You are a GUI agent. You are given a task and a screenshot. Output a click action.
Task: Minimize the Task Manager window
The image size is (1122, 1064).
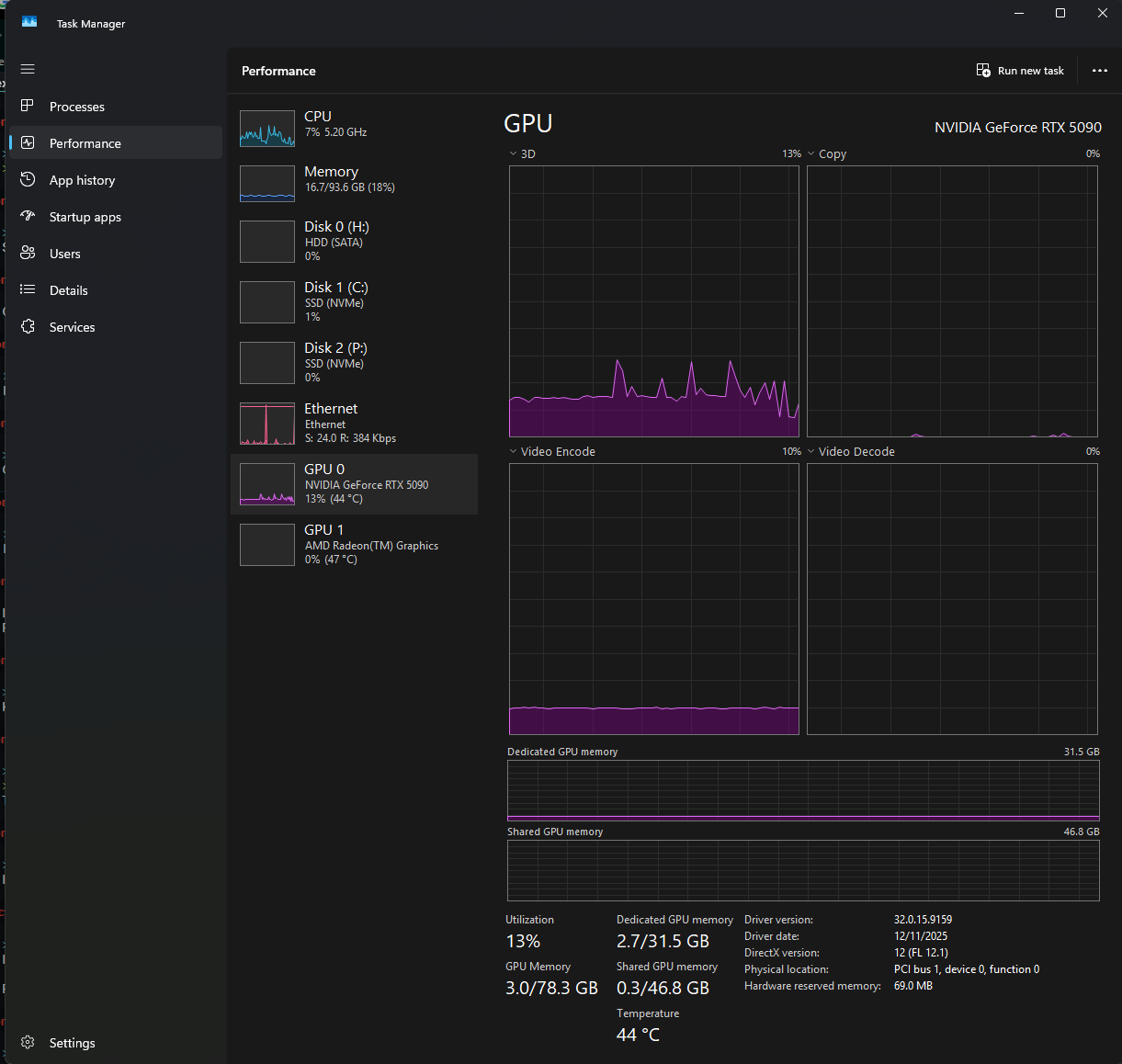1019,13
